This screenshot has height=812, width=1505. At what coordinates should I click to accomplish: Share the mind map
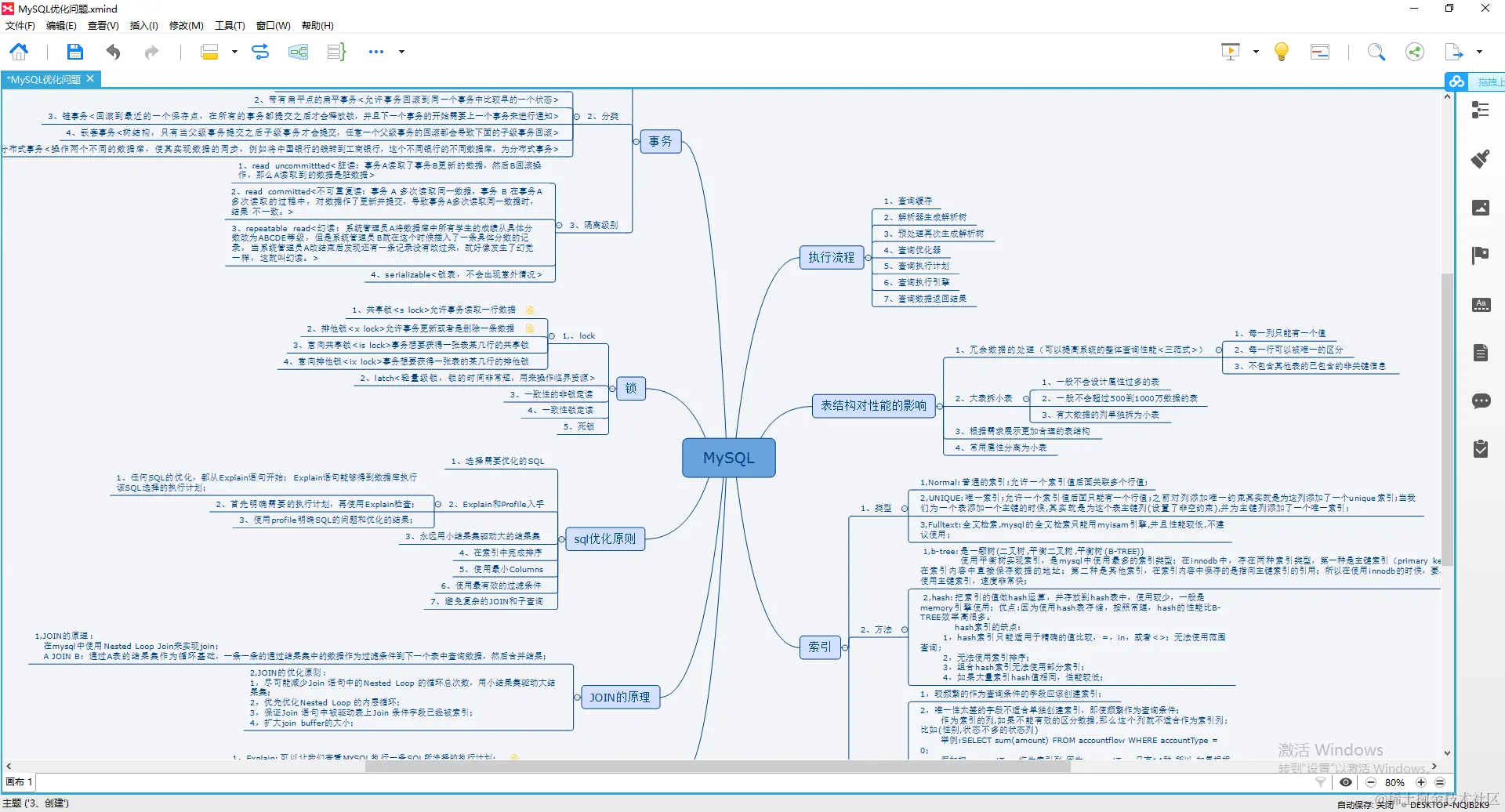coord(1415,52)
